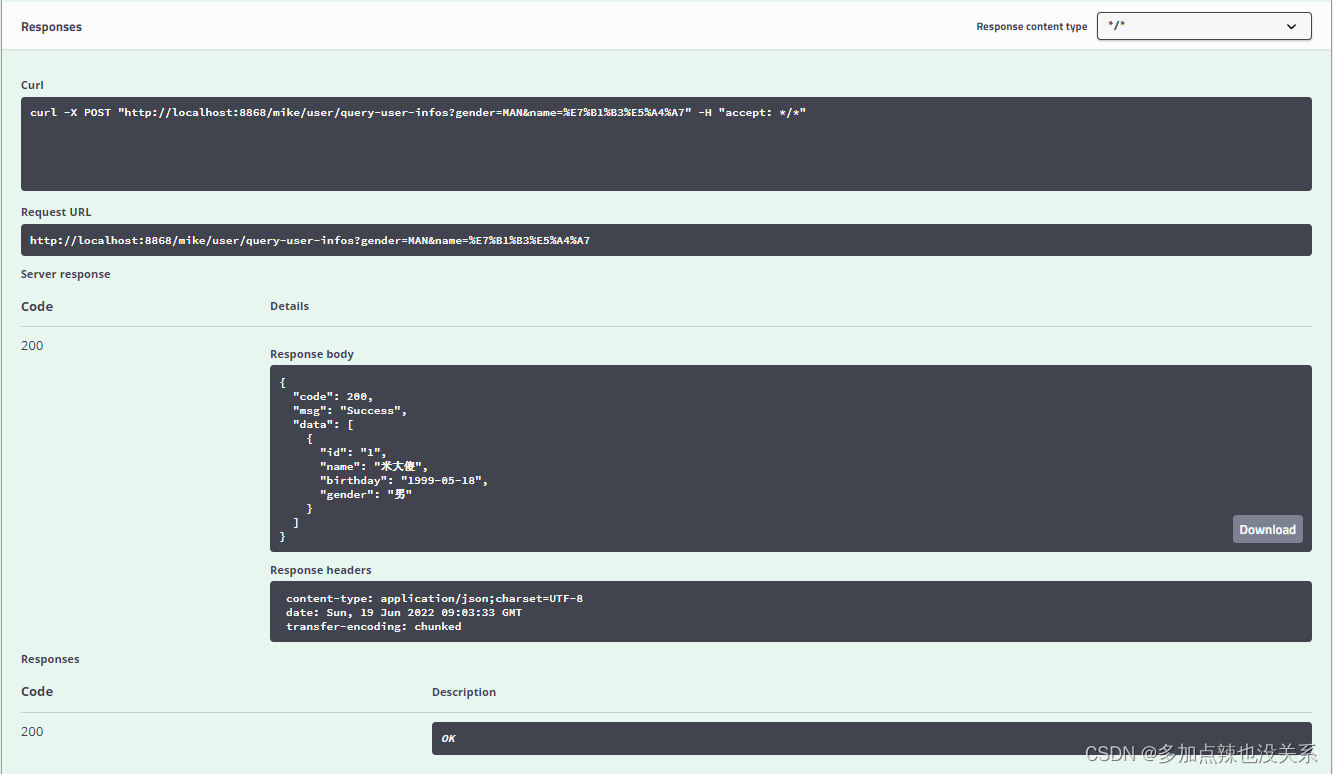Click the "birthday": "1999-05-18" line
The width and height of the screenshot is (1333, 774).
404,481
